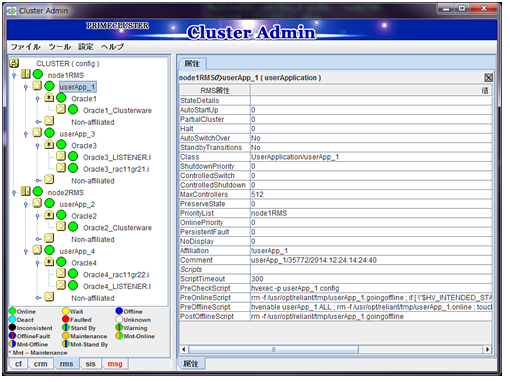510x382 pixels.
Task: Click the CLUSTER config root icon
Action: click(14, 63)
